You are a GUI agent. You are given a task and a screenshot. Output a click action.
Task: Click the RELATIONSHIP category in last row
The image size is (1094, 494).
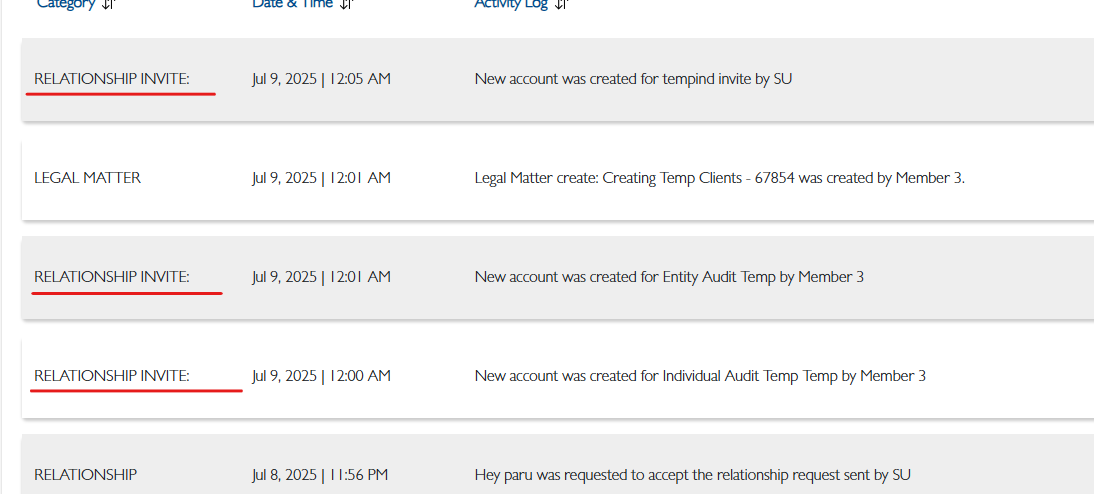tap(85, 475)
